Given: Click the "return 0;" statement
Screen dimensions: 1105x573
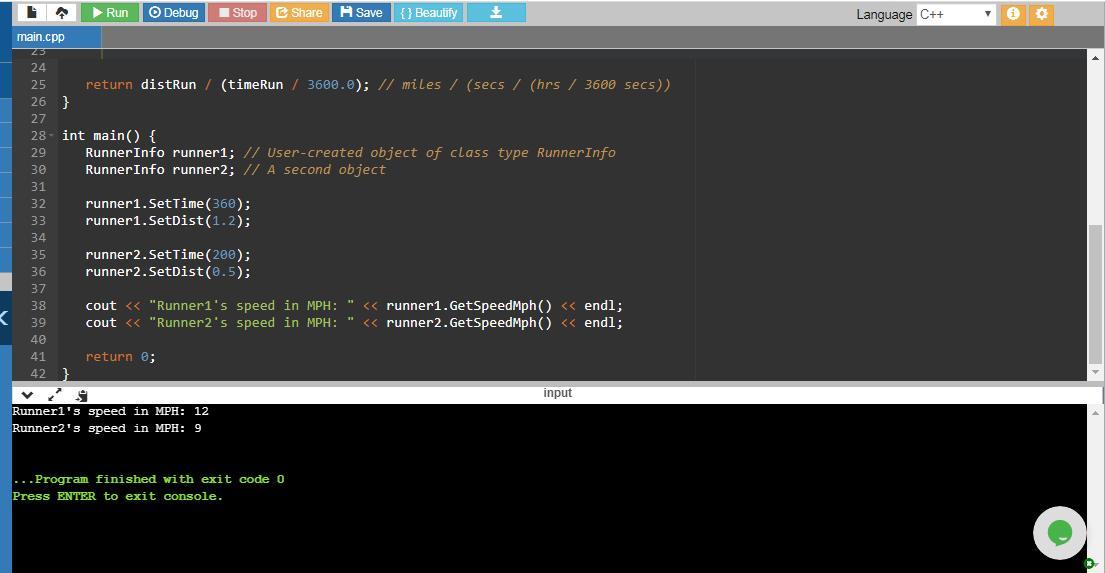Looking at the screenshot, I should point(121,357).
